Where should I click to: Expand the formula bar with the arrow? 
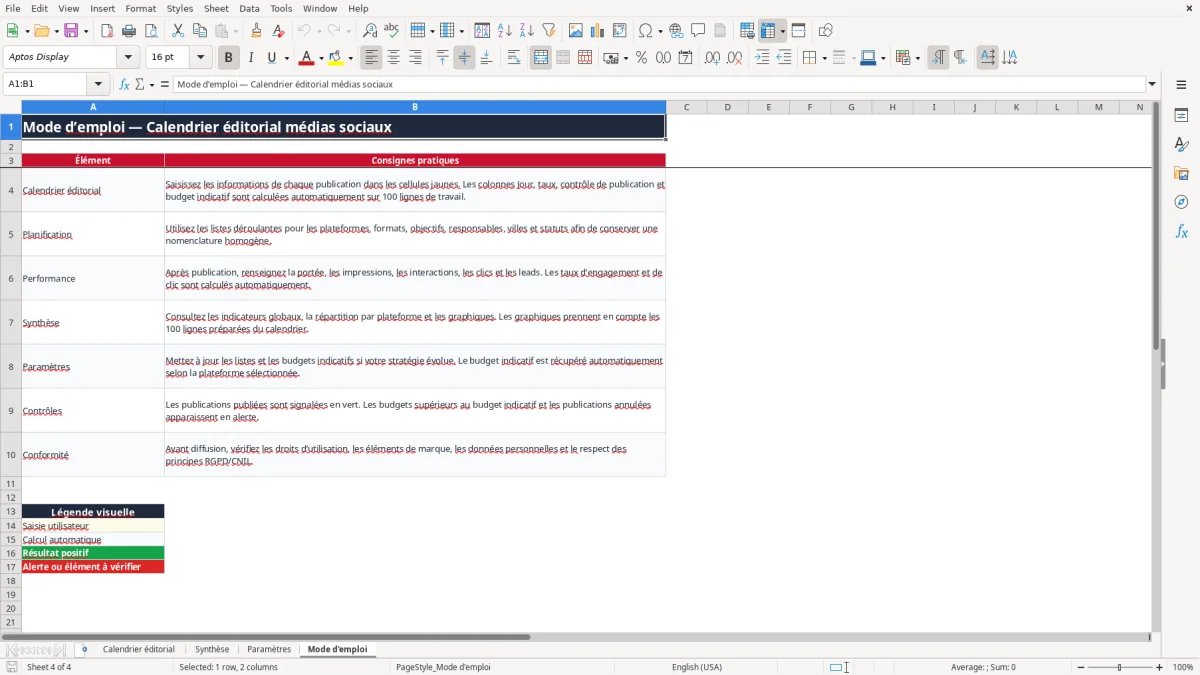point(1152,84)
